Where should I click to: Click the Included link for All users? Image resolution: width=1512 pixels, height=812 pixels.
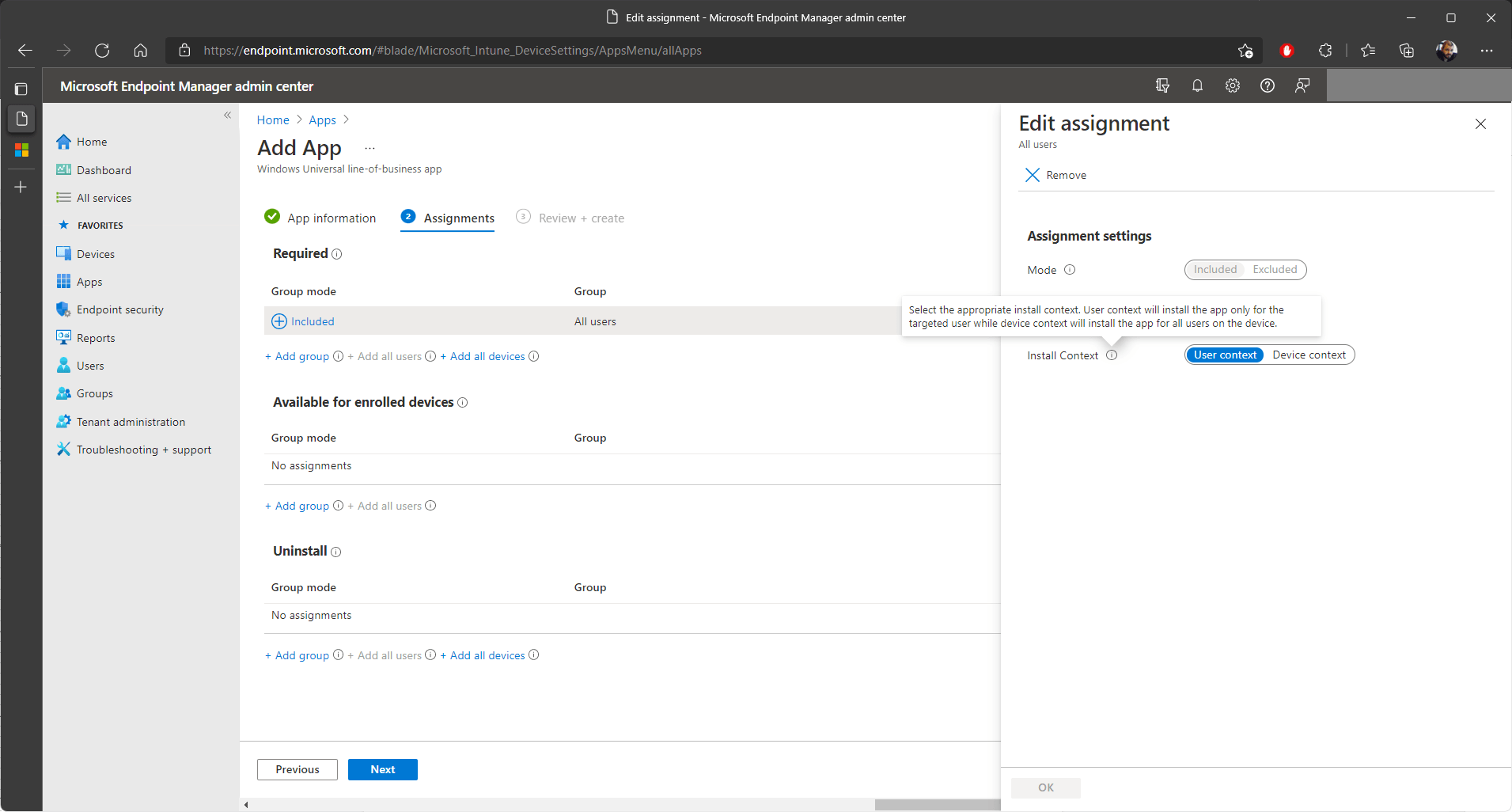(x=313, y=321)
